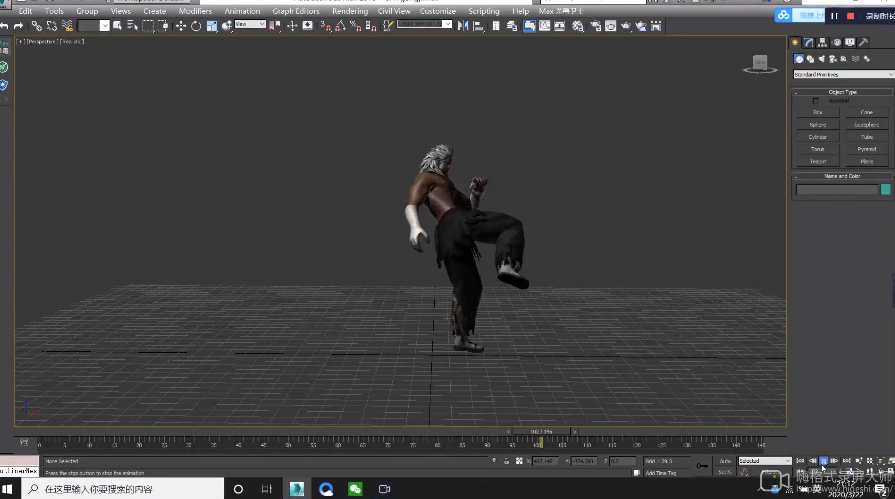Toggle Angle Snap on toolbar
The width and height of the screenshot is (895, 499).
341,26
